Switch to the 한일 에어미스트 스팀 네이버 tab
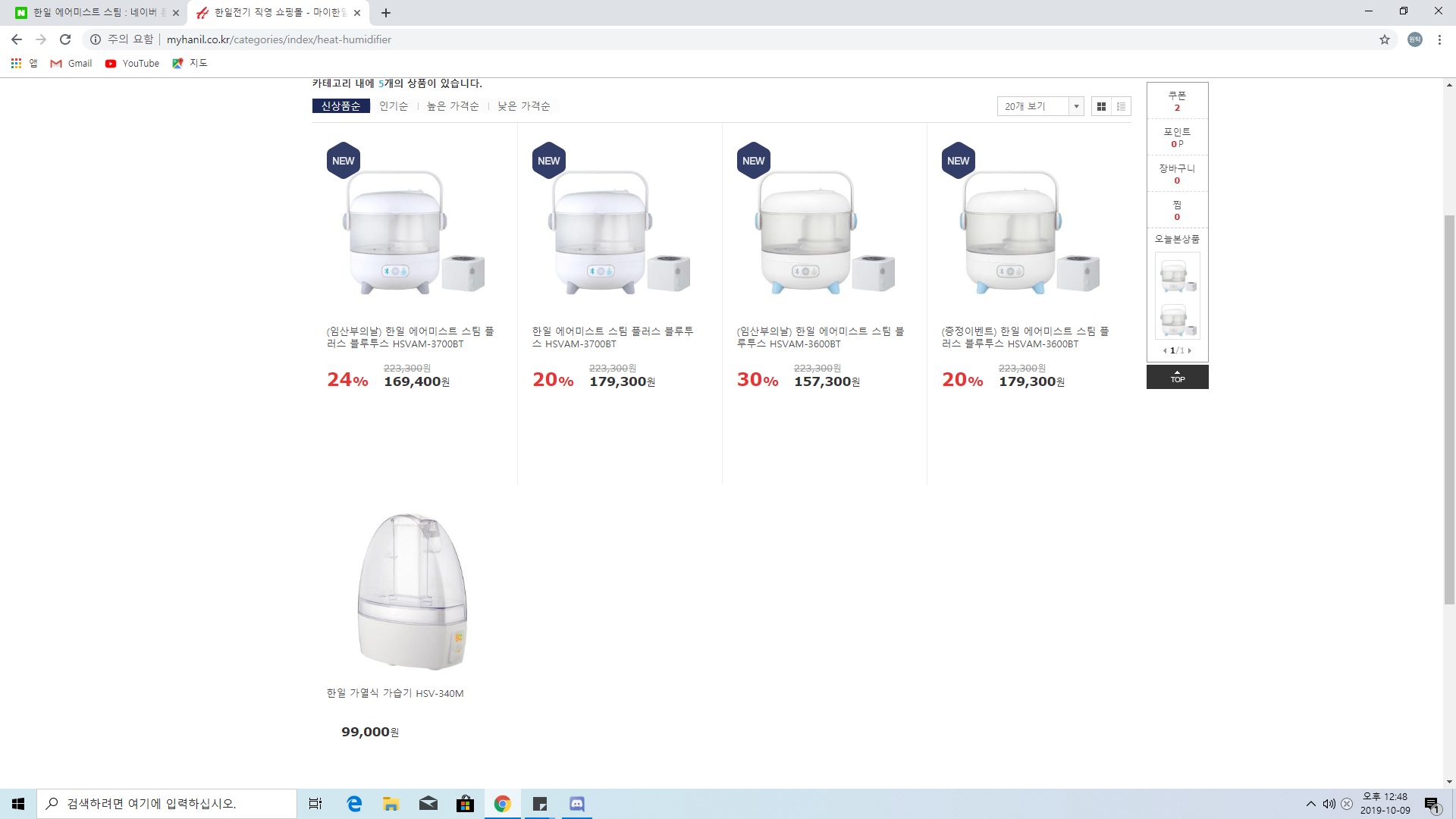The image size is (1456, 819). coord(94,13)
